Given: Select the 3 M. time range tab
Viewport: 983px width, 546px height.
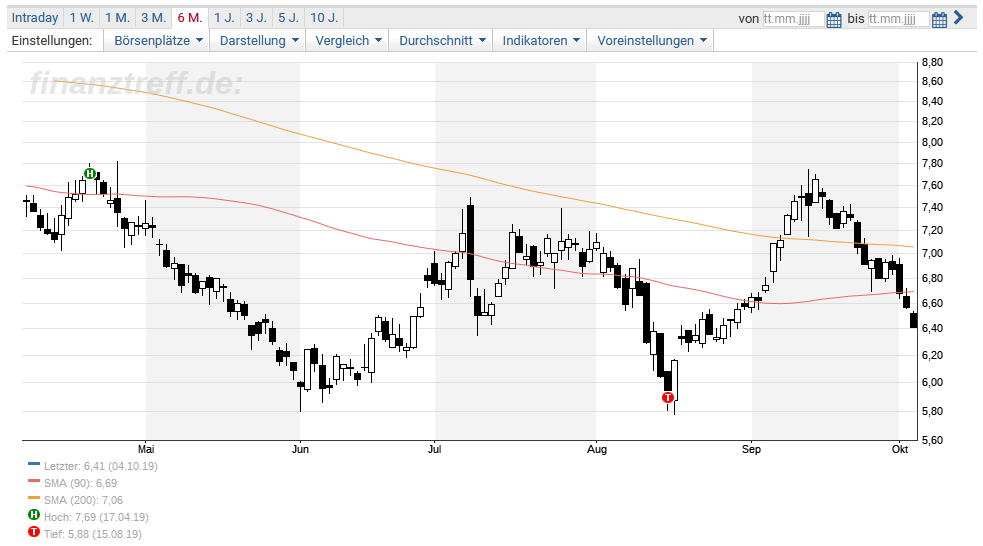Looking at the screenshot, I should 154,18.
